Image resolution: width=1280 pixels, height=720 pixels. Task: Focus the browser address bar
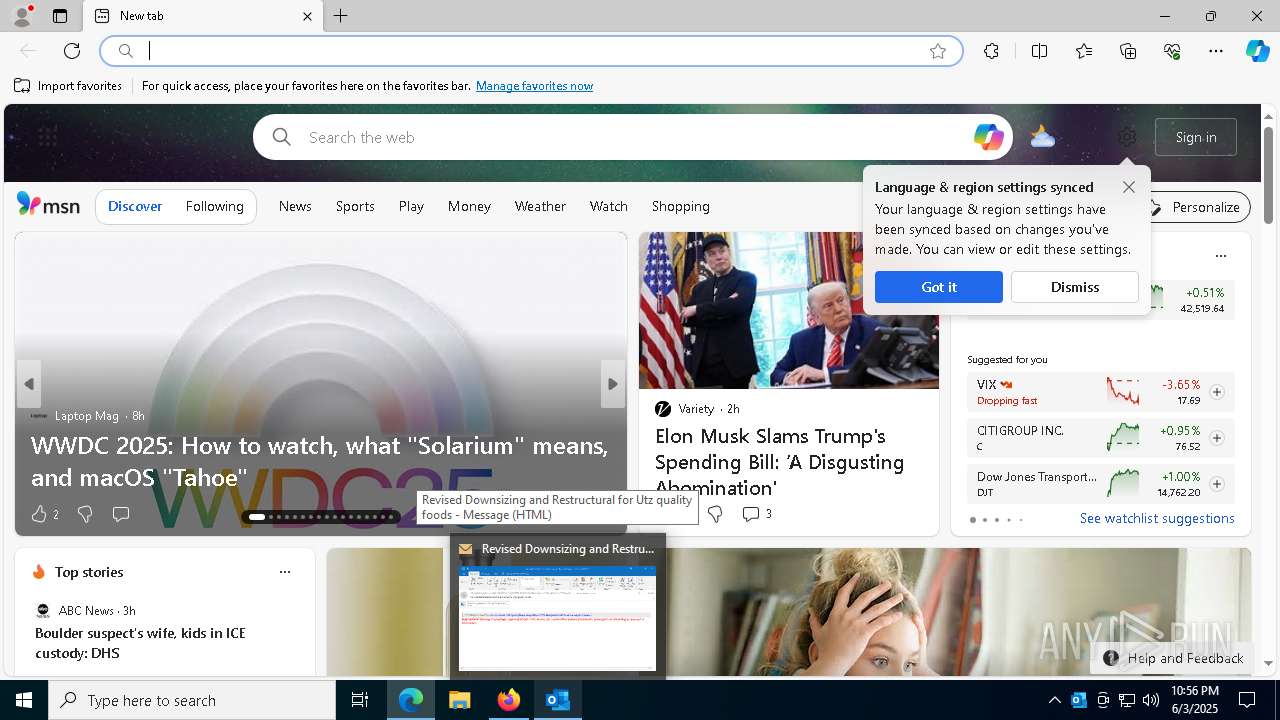530,51
